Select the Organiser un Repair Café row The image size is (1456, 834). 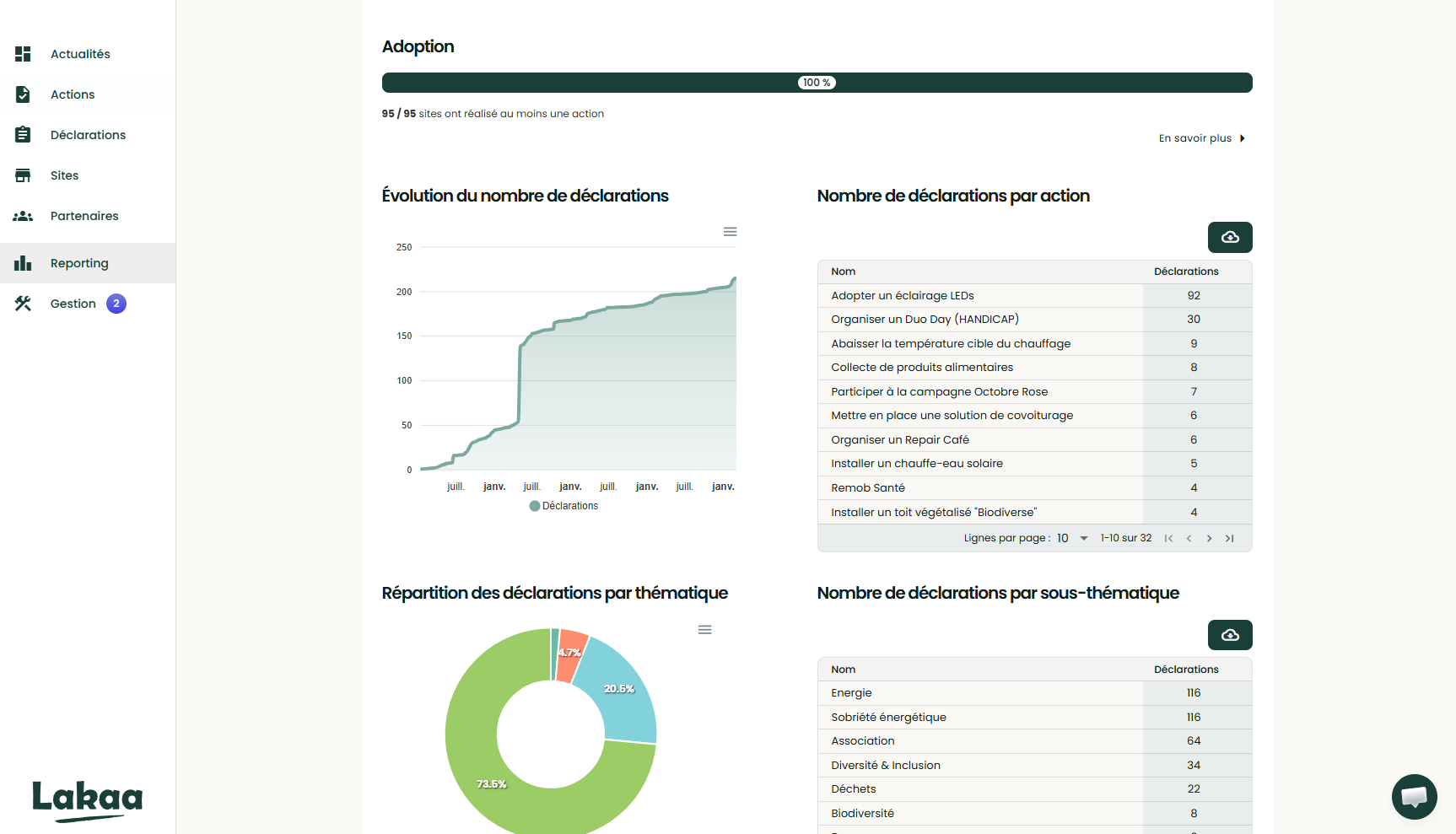tap(1034, 440)
